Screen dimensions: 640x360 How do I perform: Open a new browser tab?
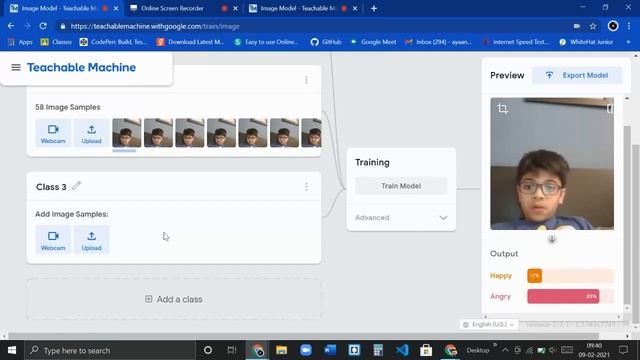click(374, 8)
